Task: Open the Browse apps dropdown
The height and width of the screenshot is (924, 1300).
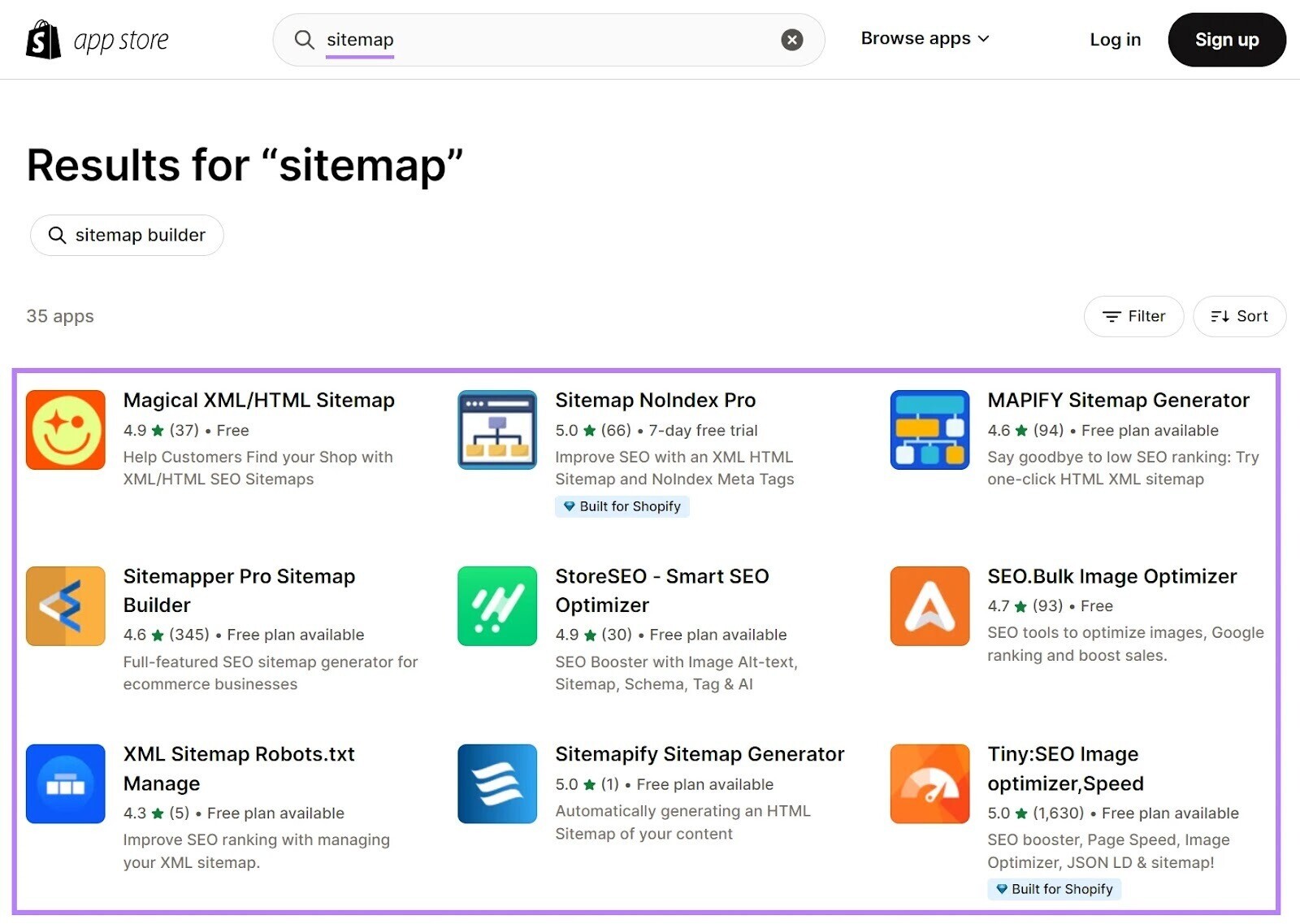Action: tap(925, 38)
